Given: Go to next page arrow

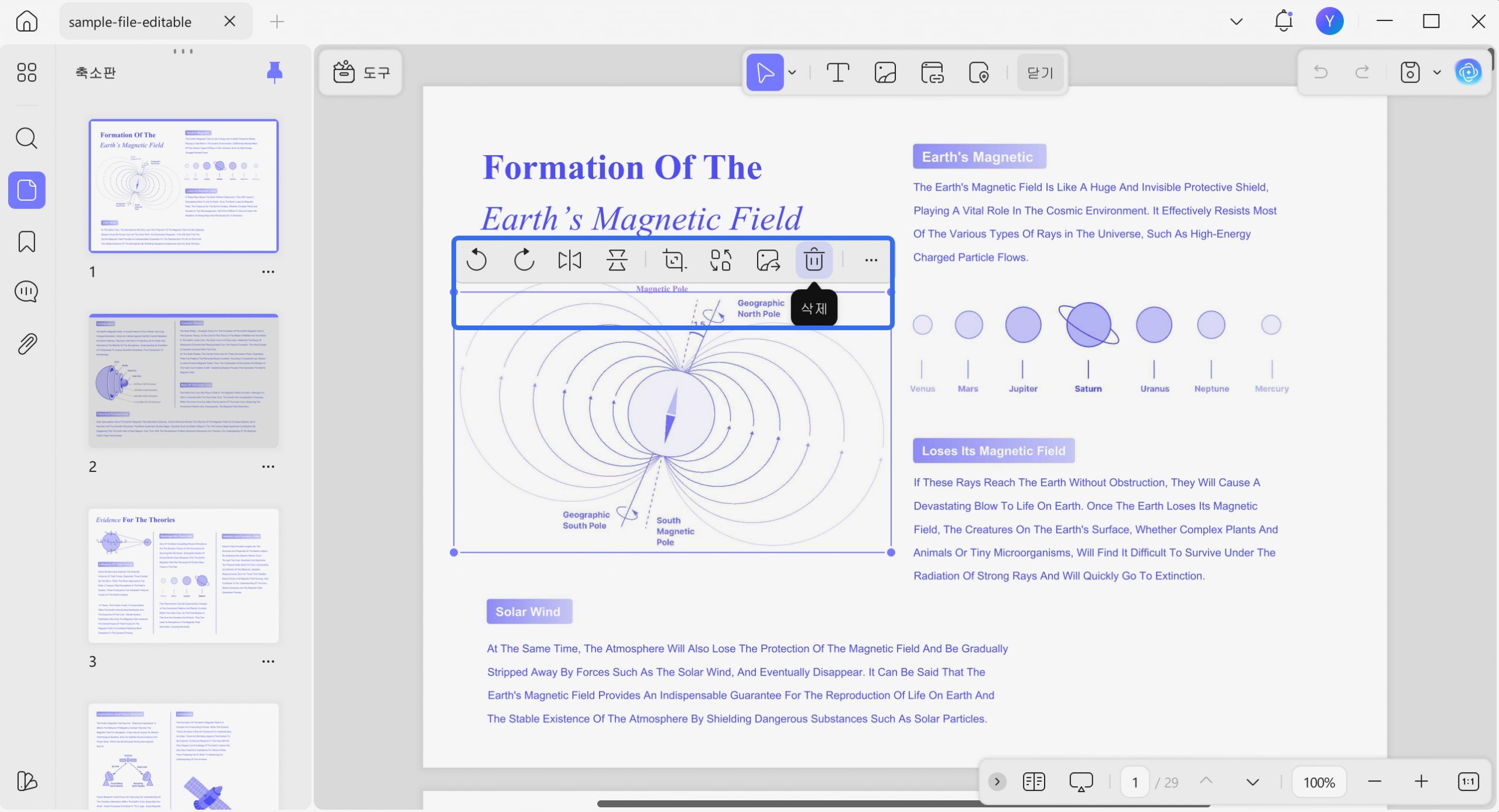Looking at the screenshot, I should point(1252,782).
